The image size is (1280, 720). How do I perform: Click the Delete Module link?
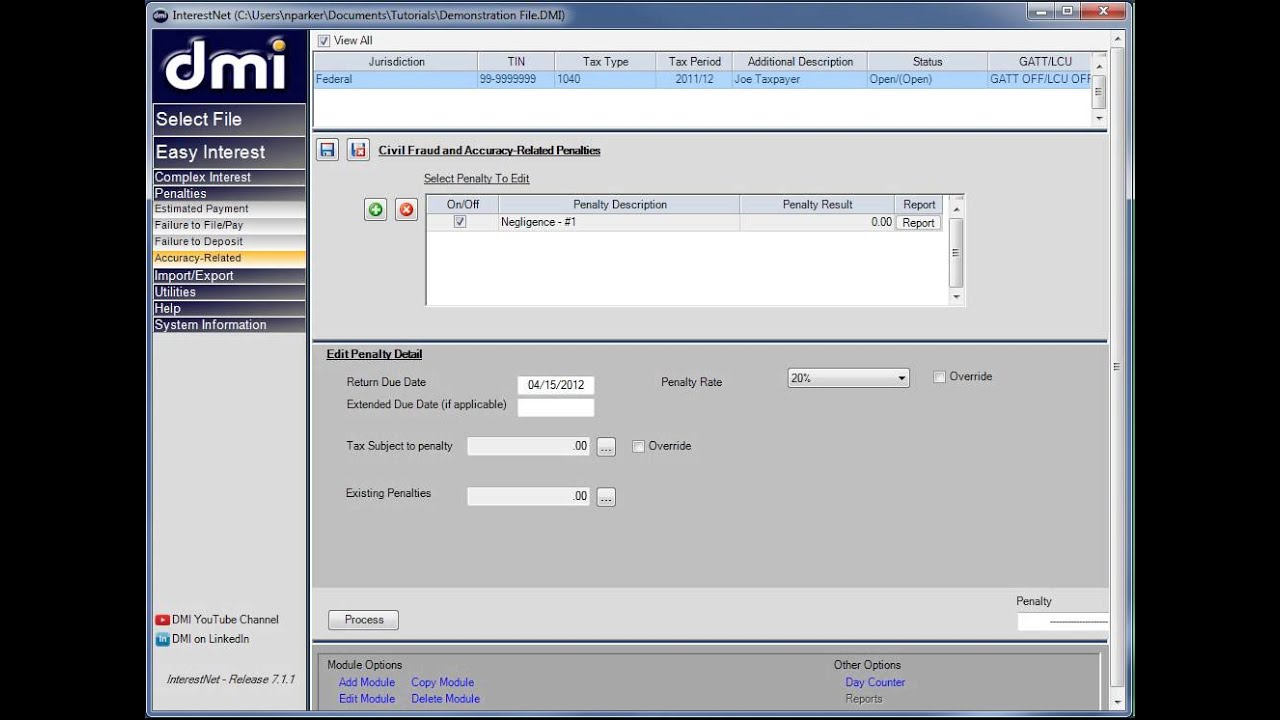446,699
